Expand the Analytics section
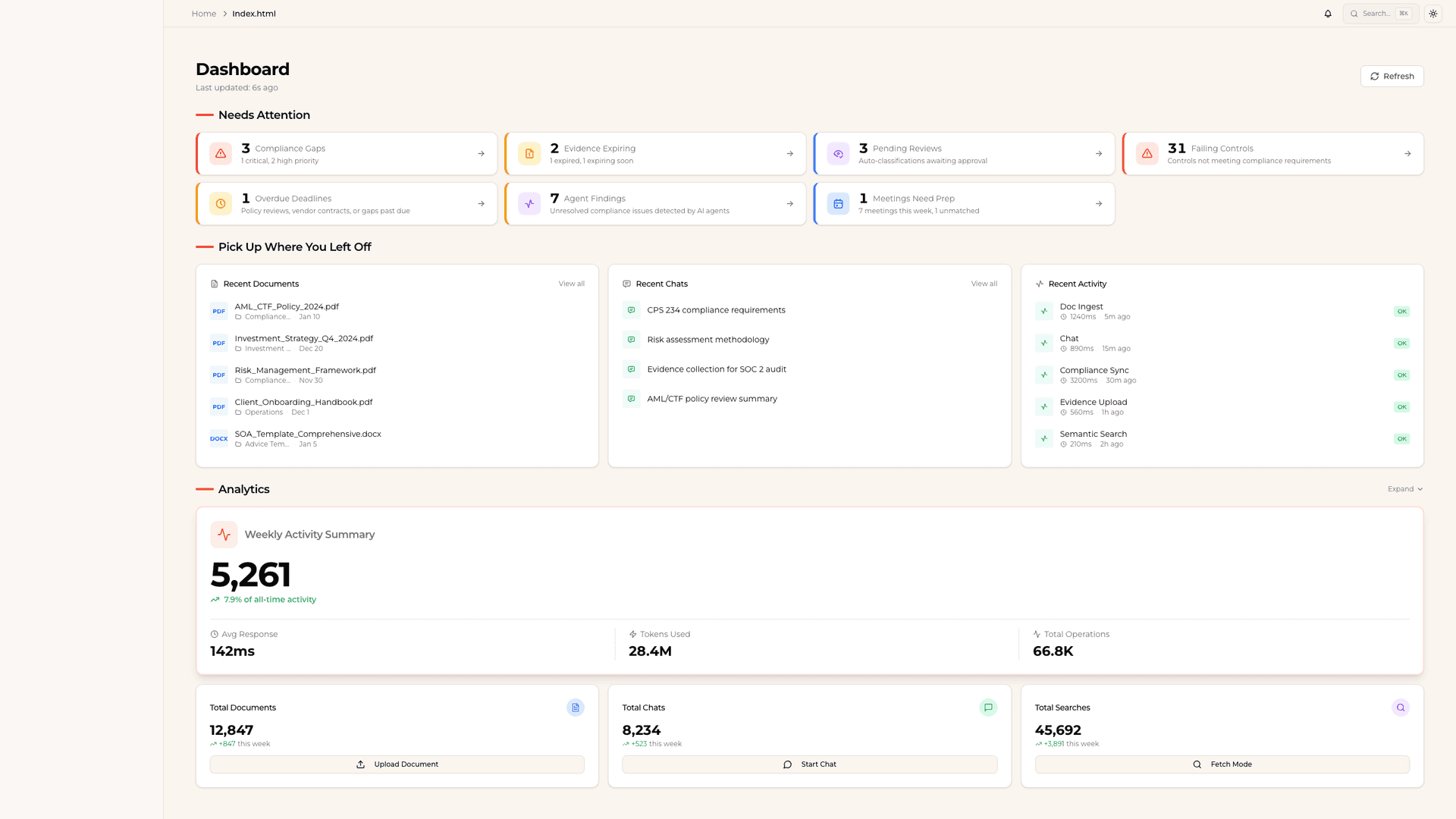 tap(1404, 489)
